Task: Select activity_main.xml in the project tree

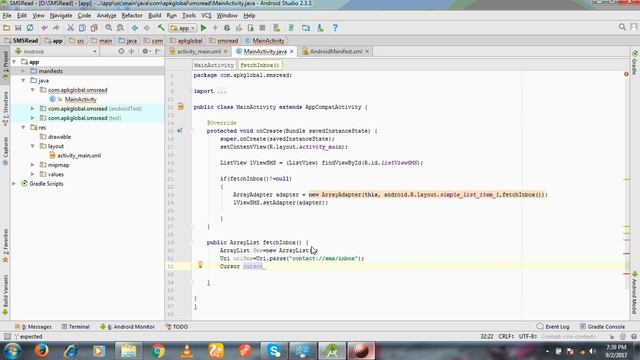Action: click(x=79, y=156)
